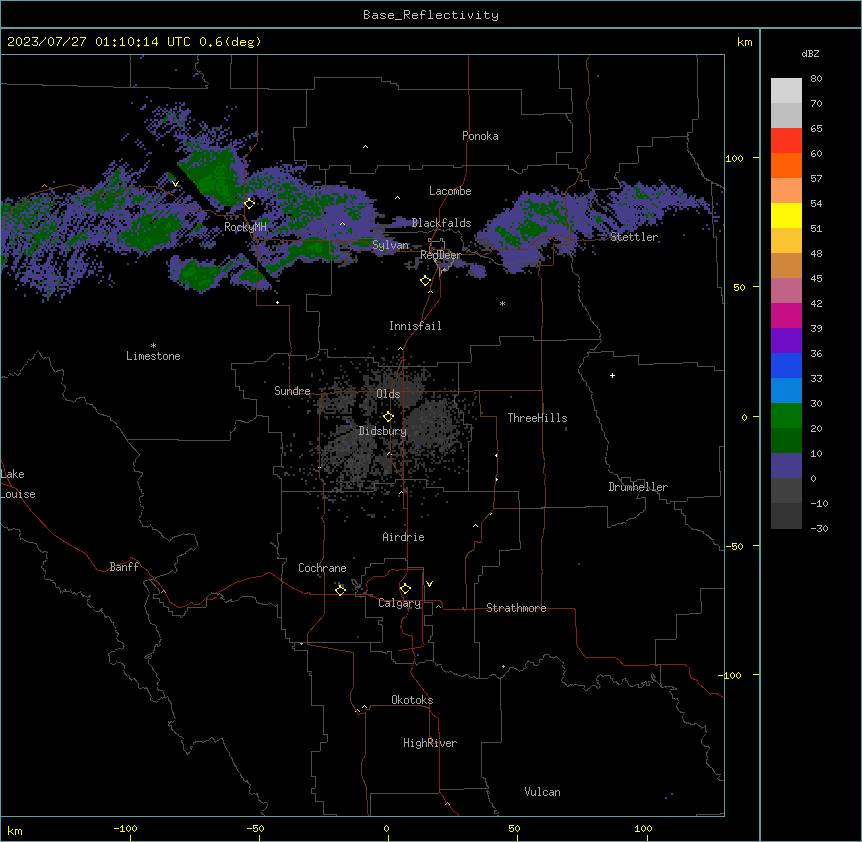The image size is (862, 842).
Task: Click the -100 km mark on bottom axis
Action: (125, 828)
